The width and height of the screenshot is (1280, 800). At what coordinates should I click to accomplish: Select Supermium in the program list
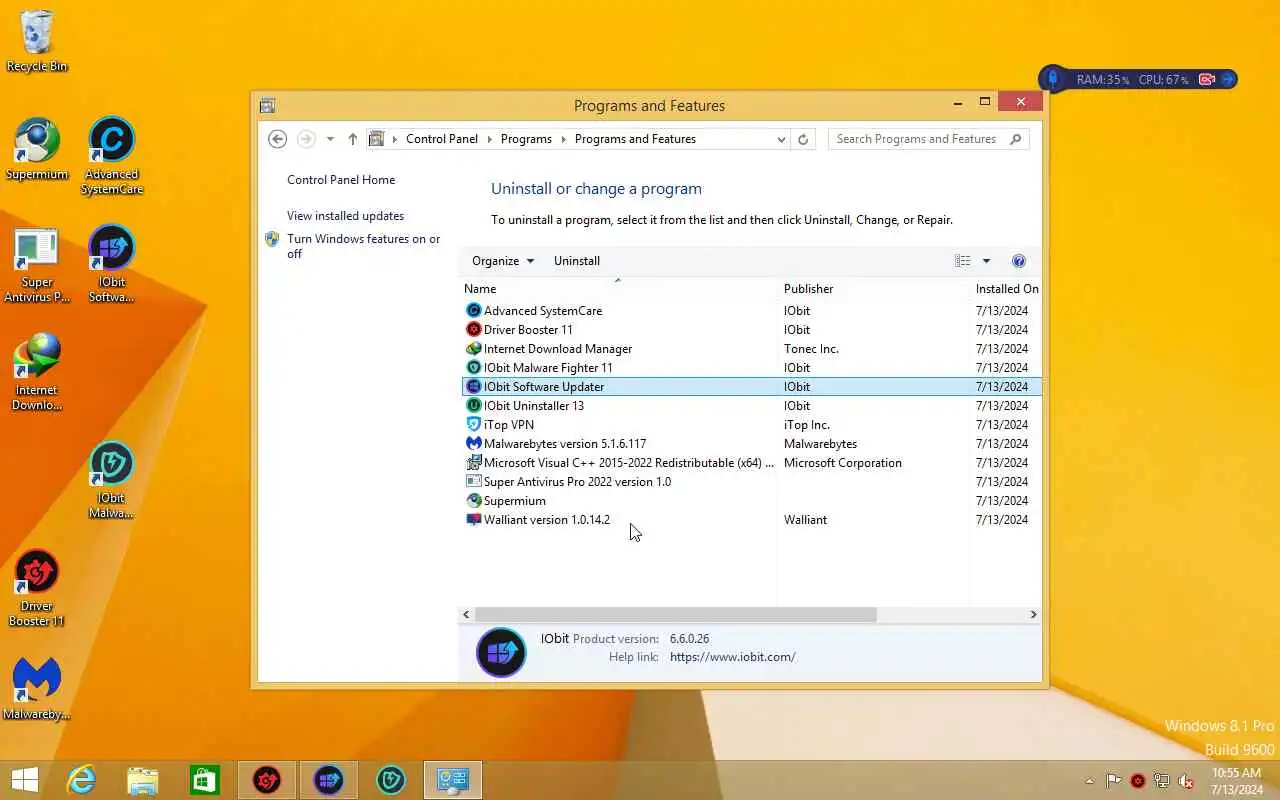(x=750, y=501)
